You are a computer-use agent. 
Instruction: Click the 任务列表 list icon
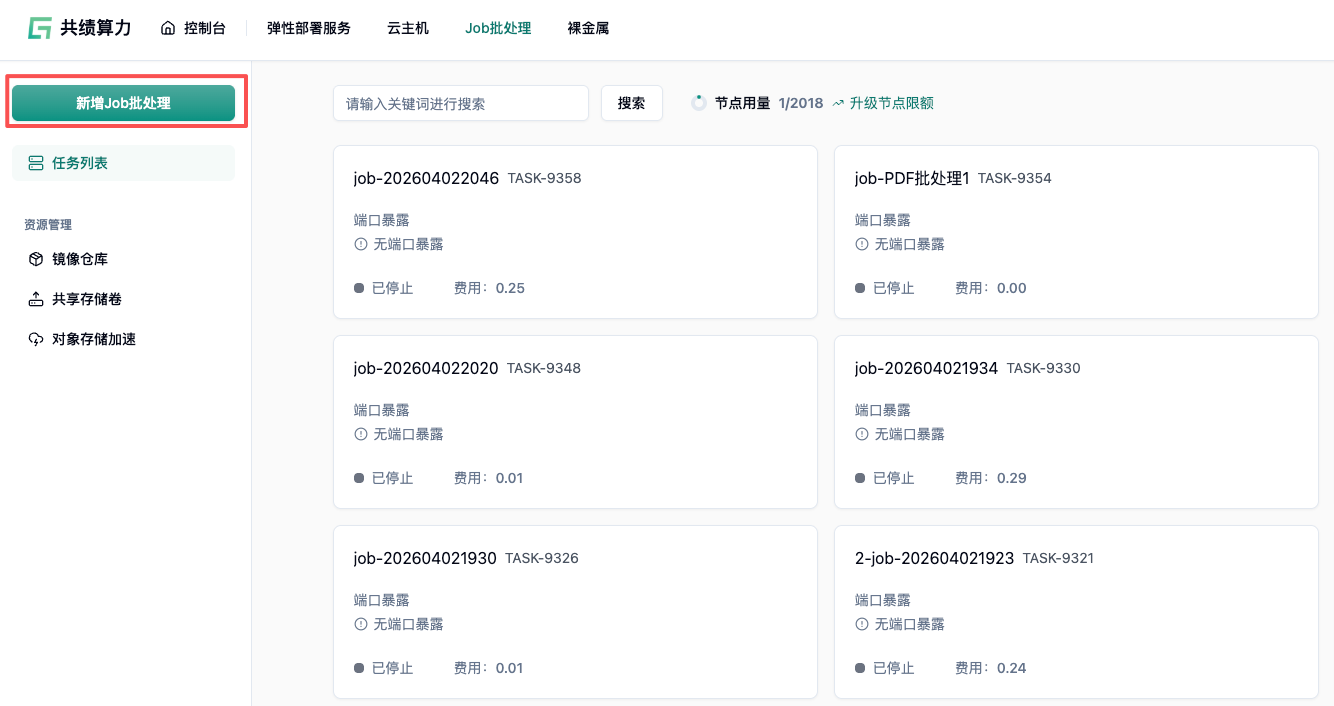36,163
